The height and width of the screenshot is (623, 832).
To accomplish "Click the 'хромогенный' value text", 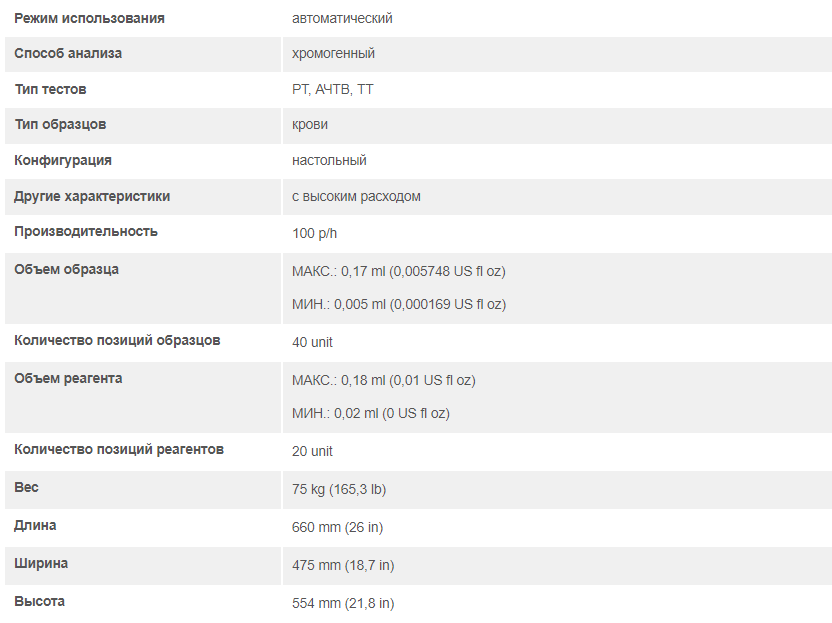I will (333, 53).
